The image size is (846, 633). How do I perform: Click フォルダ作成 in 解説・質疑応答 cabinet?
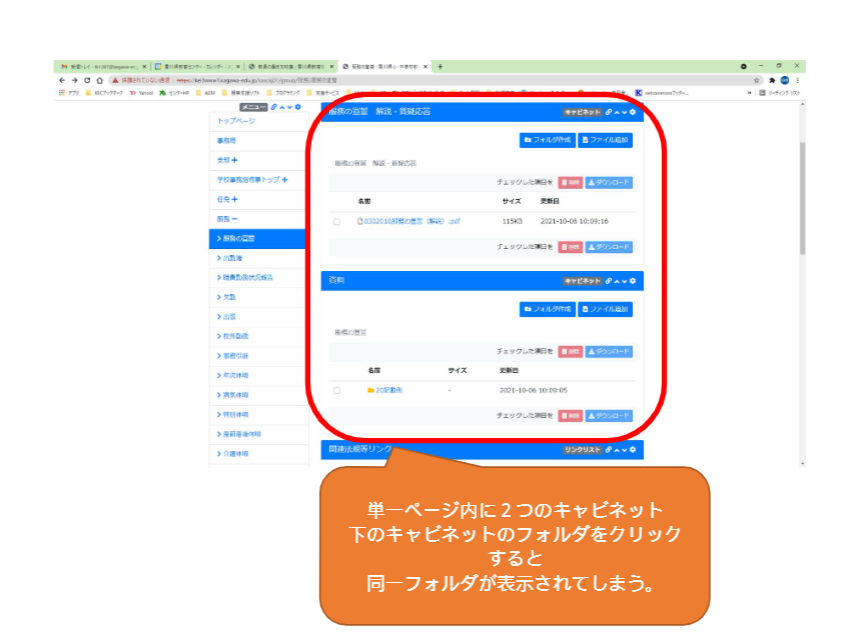pyautogui.click(x=547, y=140)
